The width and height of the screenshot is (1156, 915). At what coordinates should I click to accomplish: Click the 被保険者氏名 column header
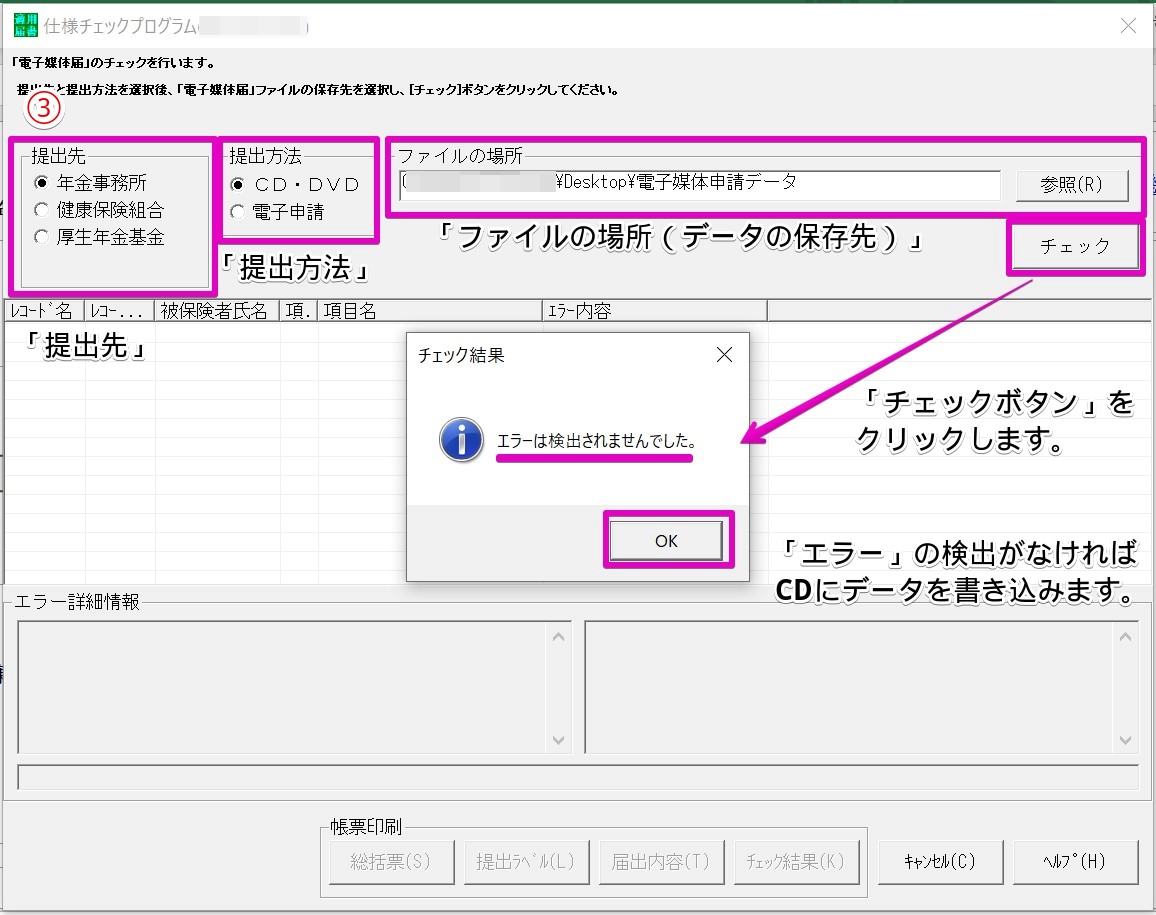click(215, 311)
